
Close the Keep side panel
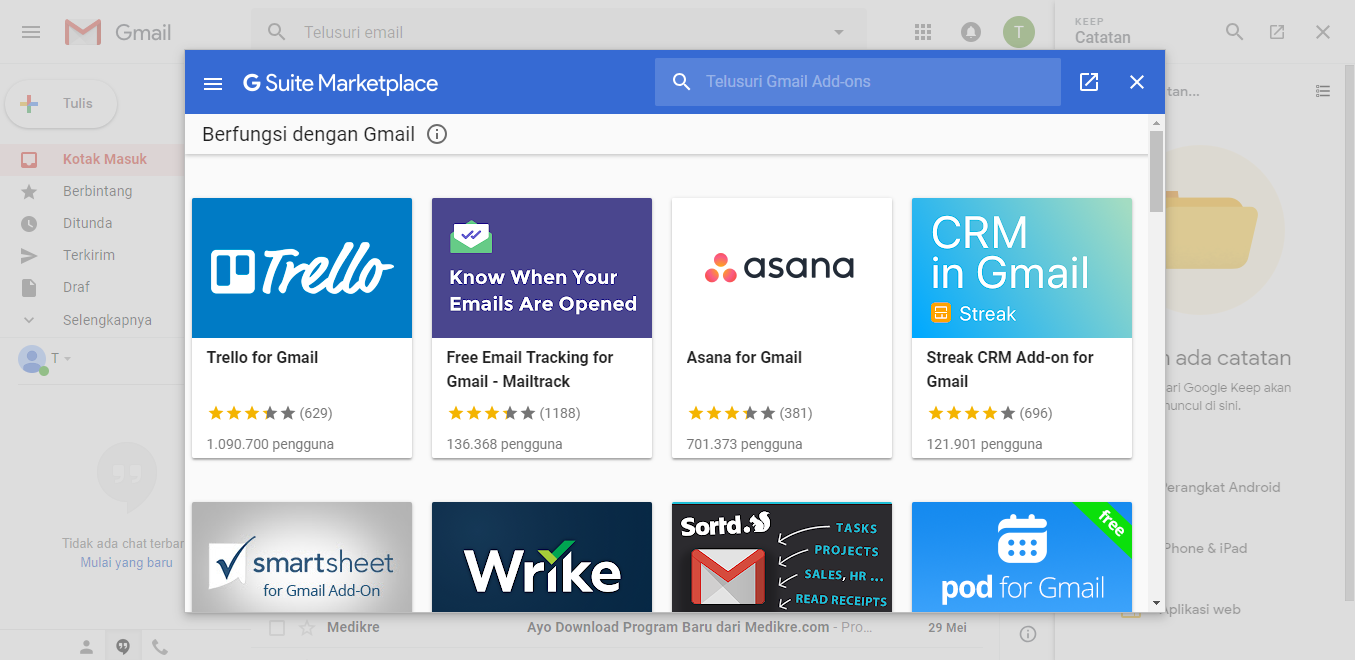coord(1323,32)
